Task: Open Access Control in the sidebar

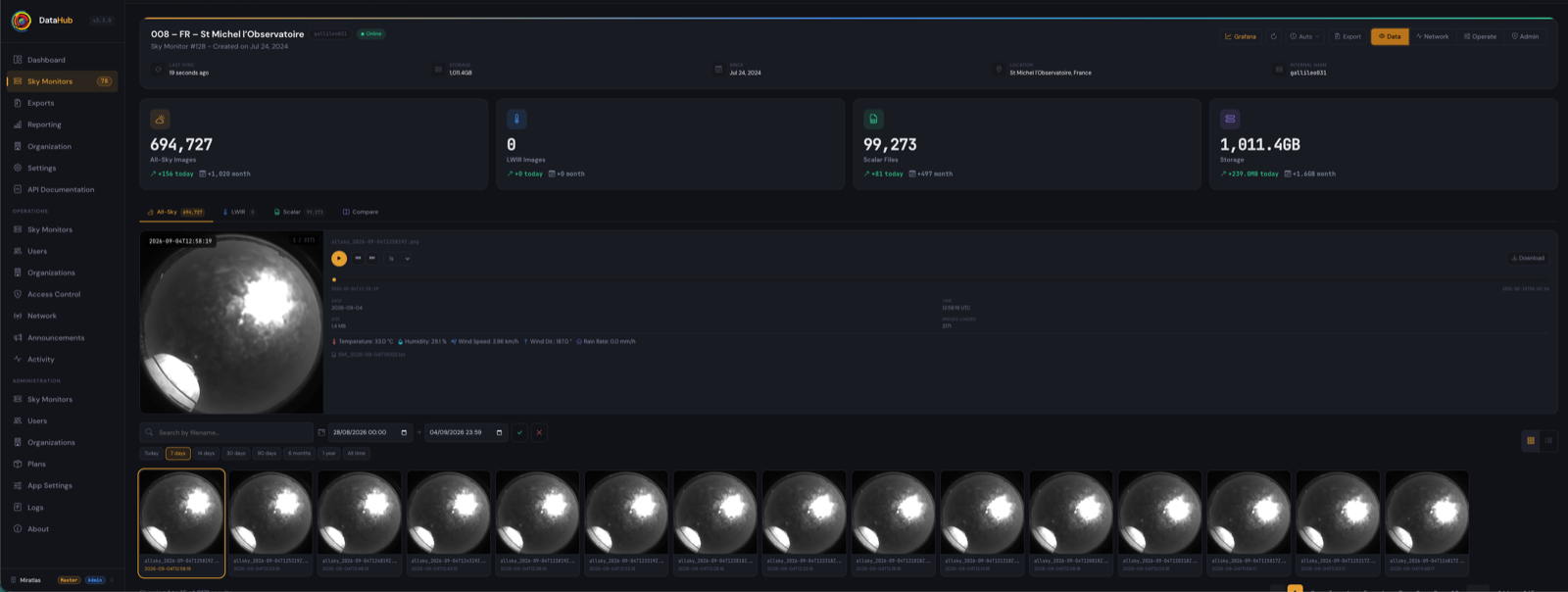Action: [x=62, y=294]
